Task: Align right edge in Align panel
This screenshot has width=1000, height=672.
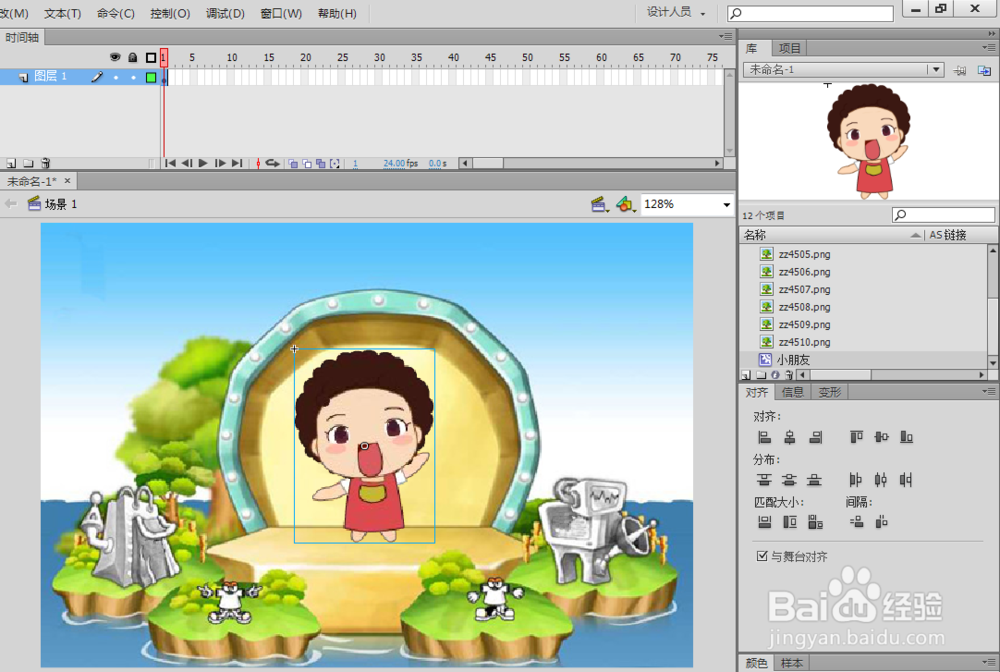Action: pyautogui.click(x=815, y=437)
